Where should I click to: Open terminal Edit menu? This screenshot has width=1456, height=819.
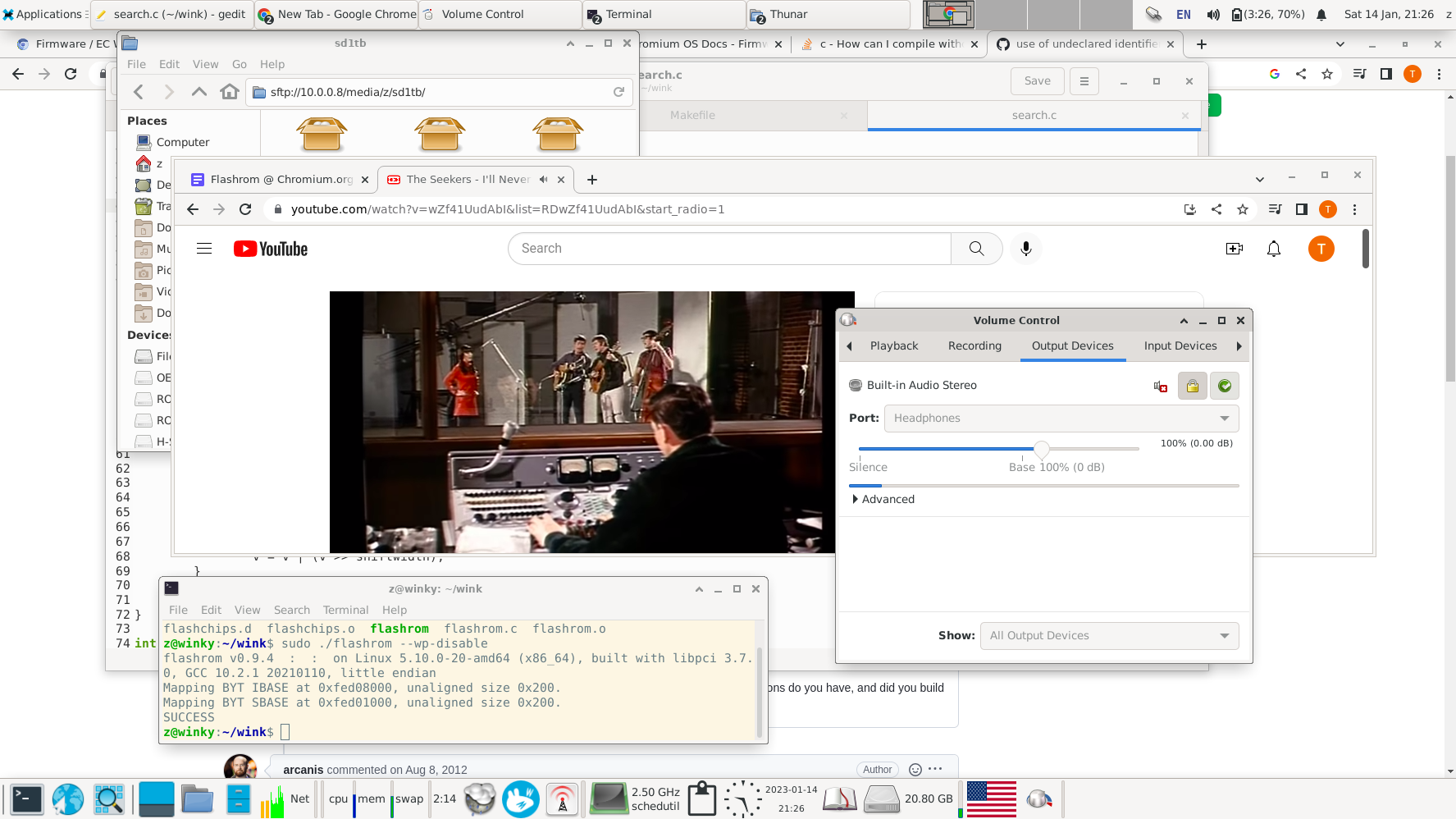[211, 610]
